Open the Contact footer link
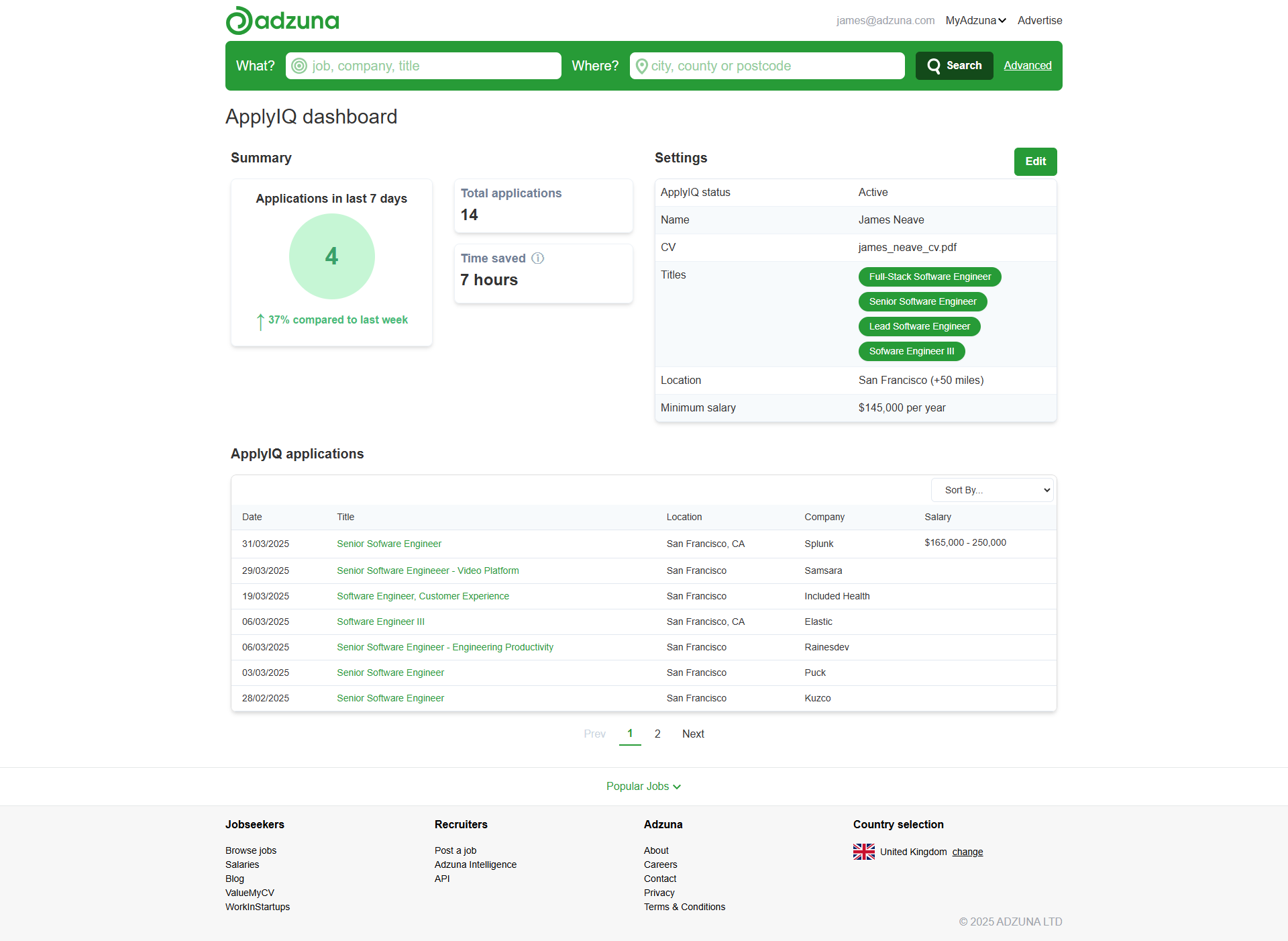The height and width of the screenshot is (941, 1288). tap(660, 879)
